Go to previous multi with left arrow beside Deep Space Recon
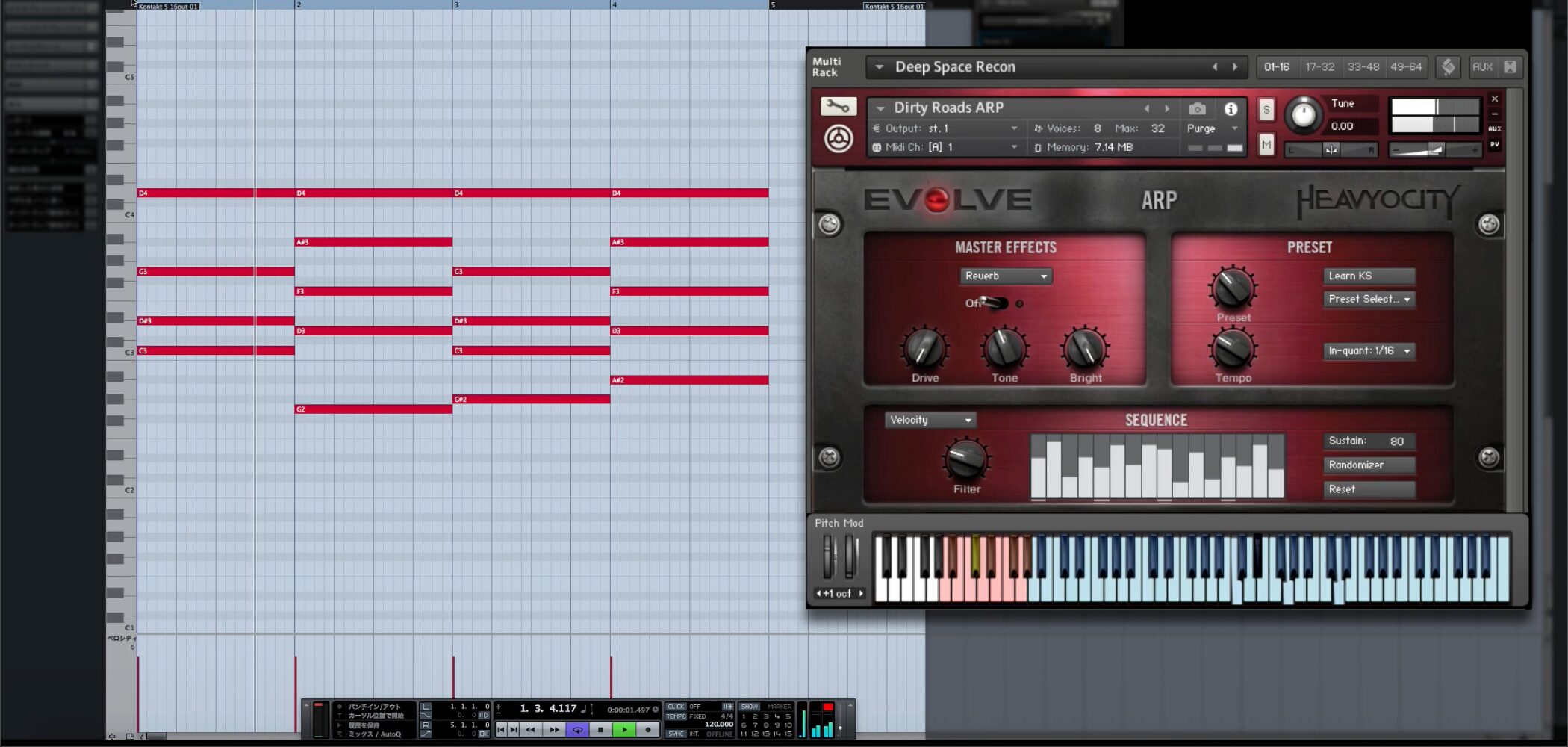This screenshot has height=747, width=1568. [1215, 67]
